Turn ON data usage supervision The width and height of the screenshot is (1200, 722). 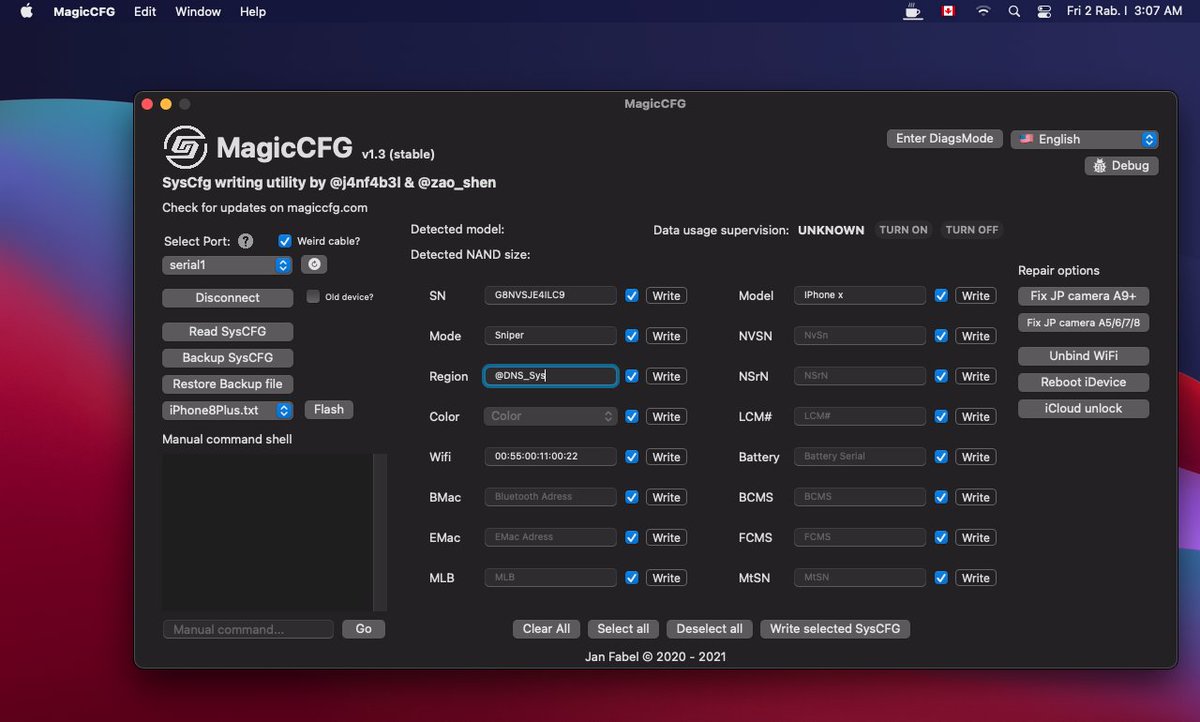click(903, 230)
